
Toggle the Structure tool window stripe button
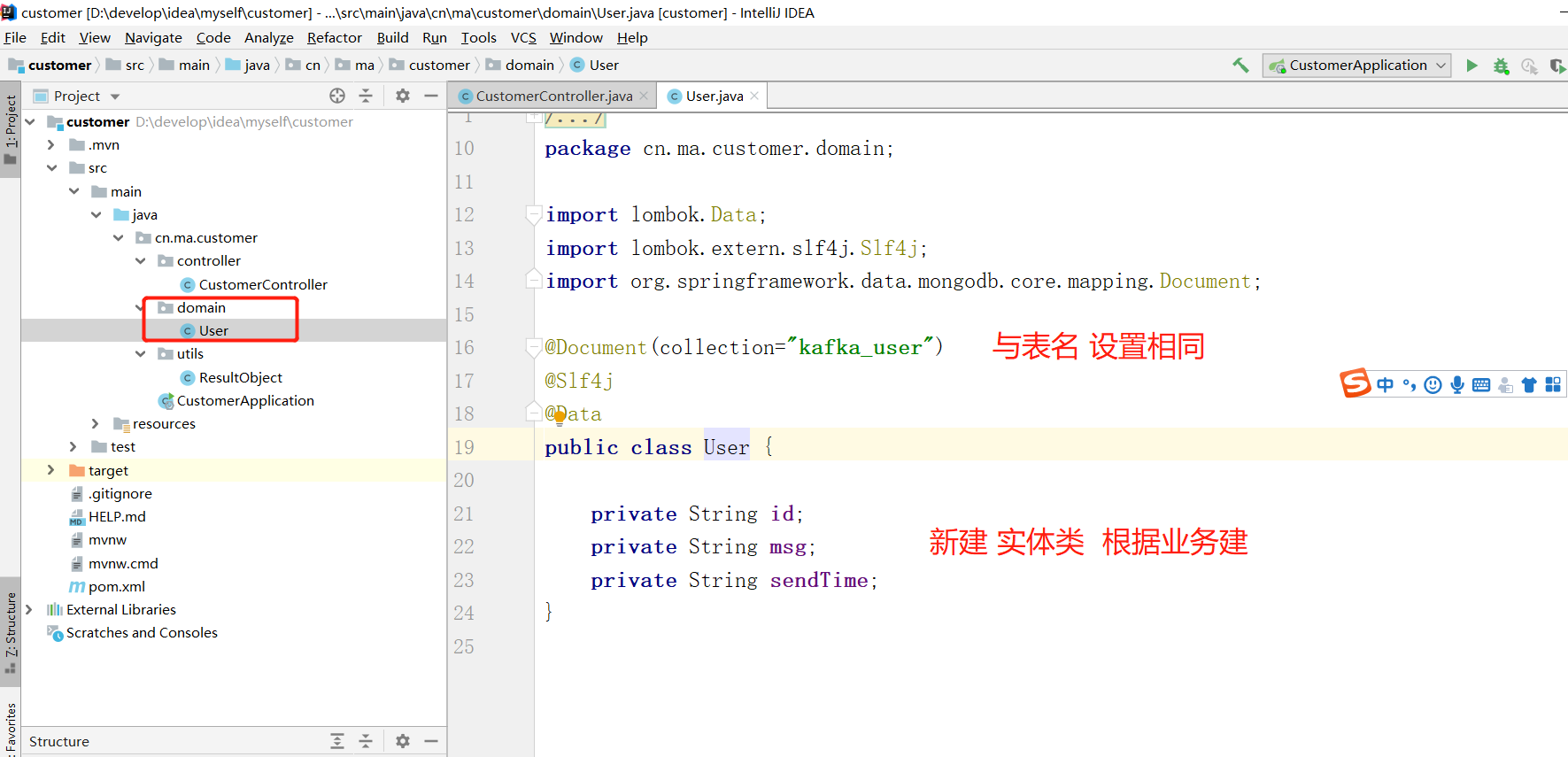11,632
